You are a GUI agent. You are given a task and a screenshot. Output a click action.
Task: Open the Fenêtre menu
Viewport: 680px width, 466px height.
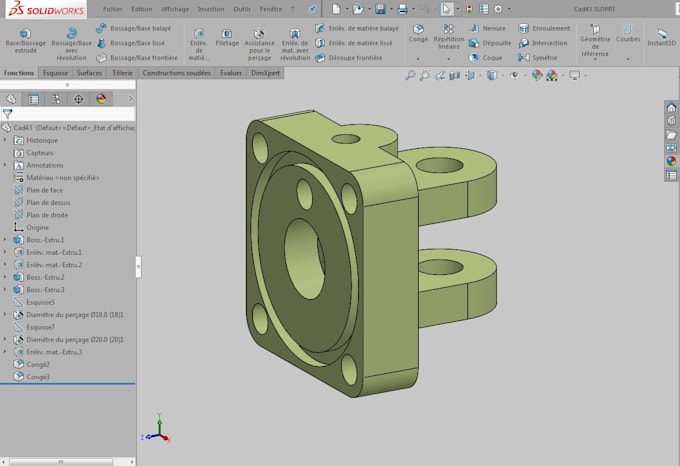(x=271, y=9)
